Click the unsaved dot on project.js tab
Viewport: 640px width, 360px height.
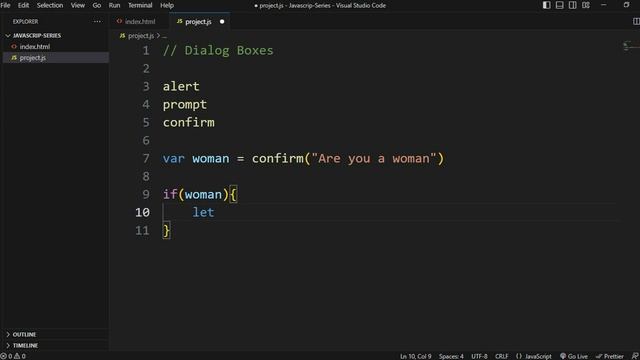pyautogui.click(x=222, y=22)
